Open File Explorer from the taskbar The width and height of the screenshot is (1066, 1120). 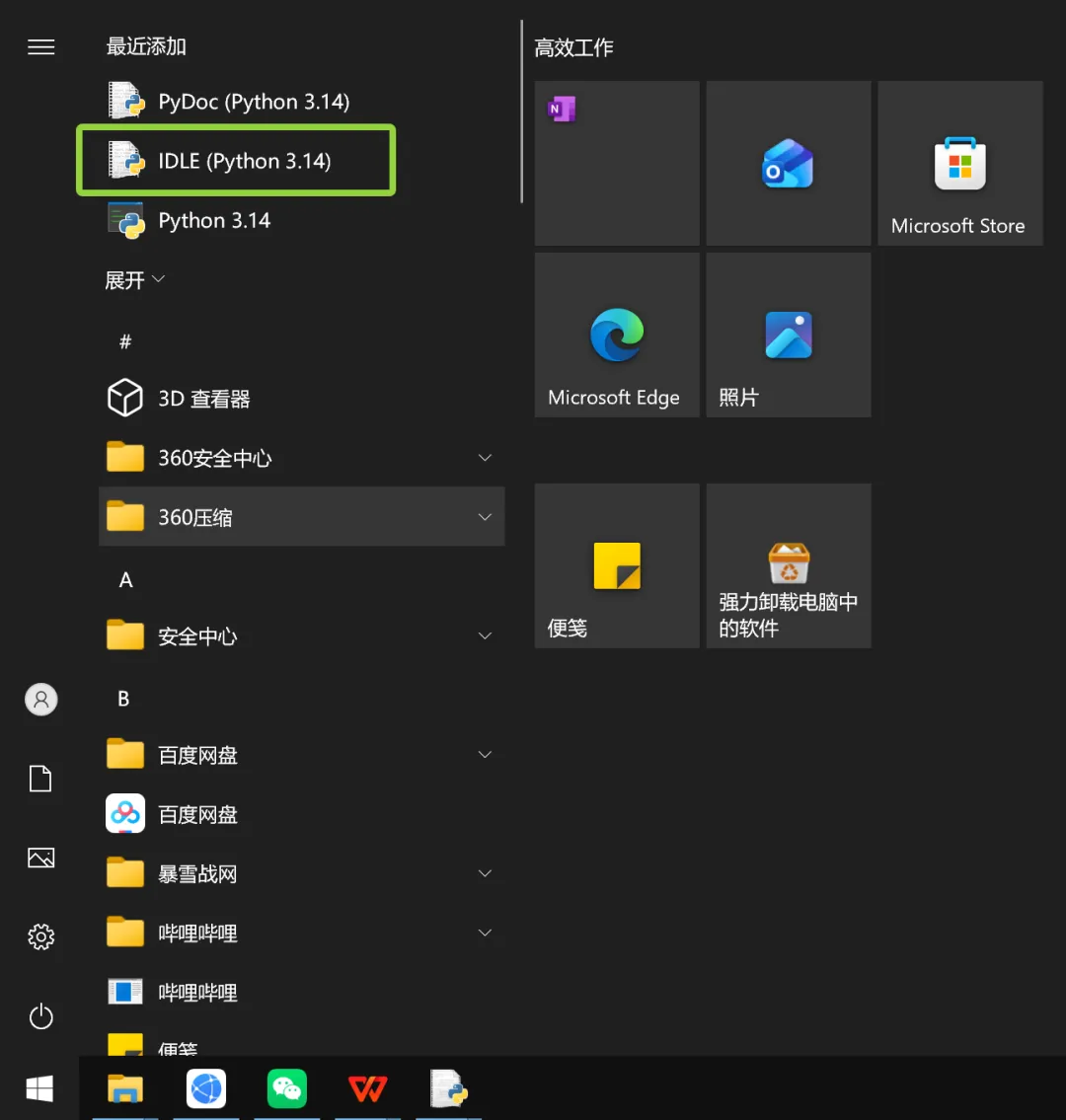click(x=125, y=1088)
